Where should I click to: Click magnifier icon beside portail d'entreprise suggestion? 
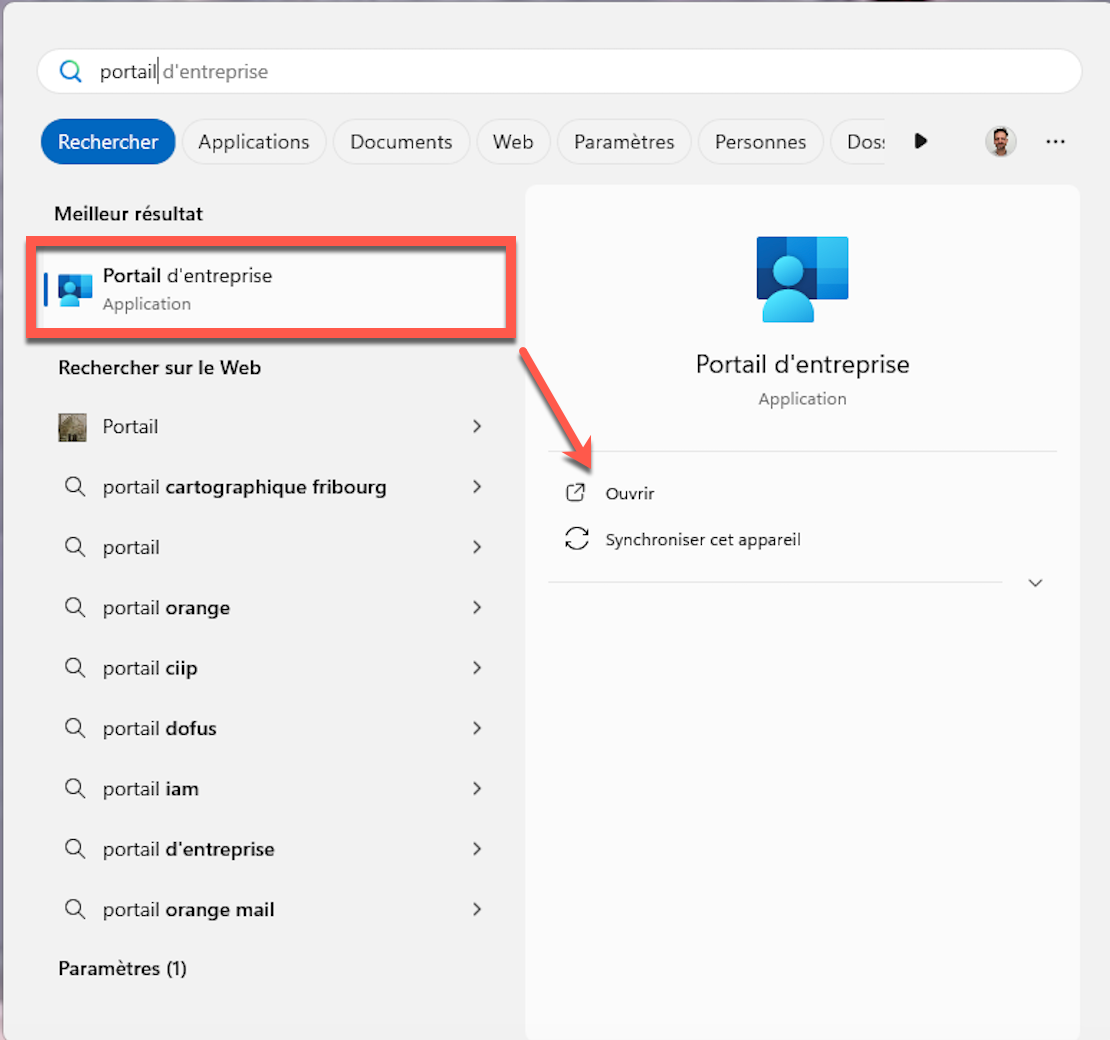(74, 848)
